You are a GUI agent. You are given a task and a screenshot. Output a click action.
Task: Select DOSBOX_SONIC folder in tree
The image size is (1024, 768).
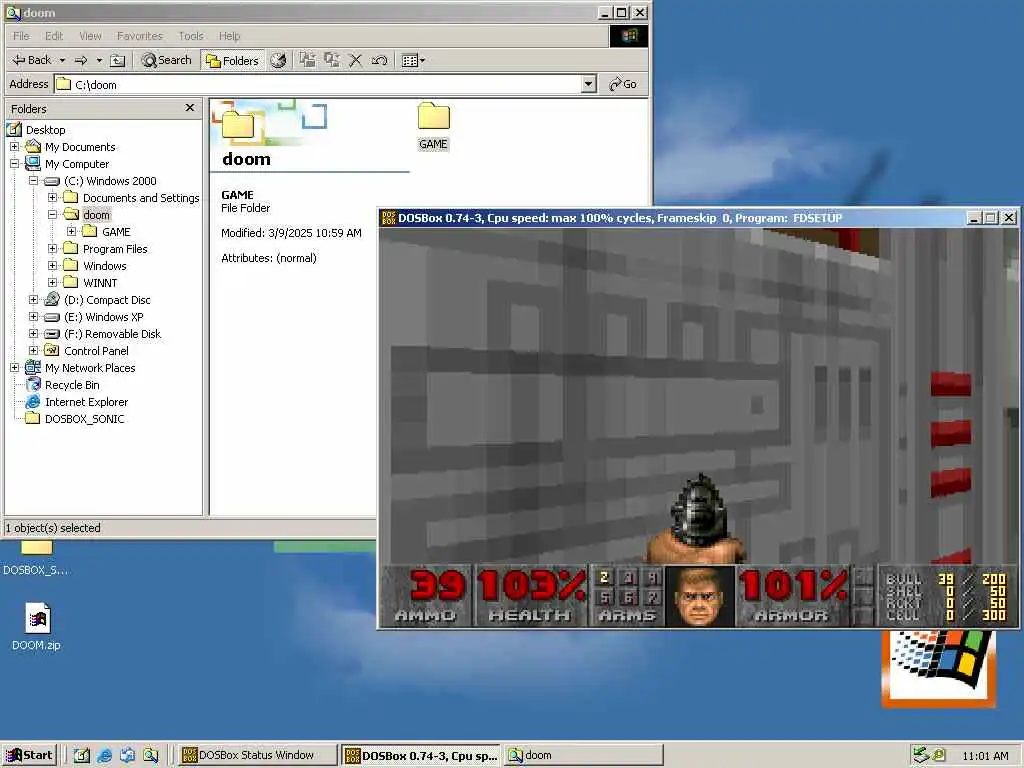point(84,419)
